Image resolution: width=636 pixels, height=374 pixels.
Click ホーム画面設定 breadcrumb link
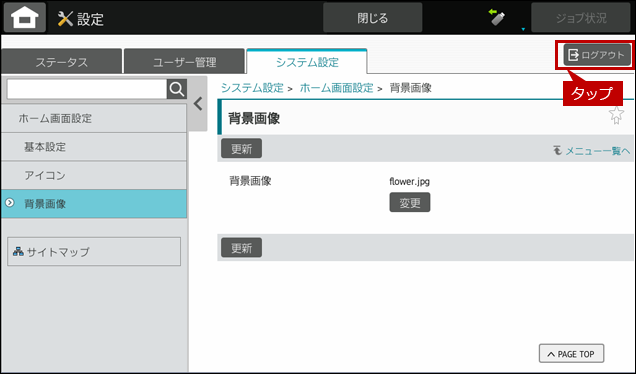(336, 88)
